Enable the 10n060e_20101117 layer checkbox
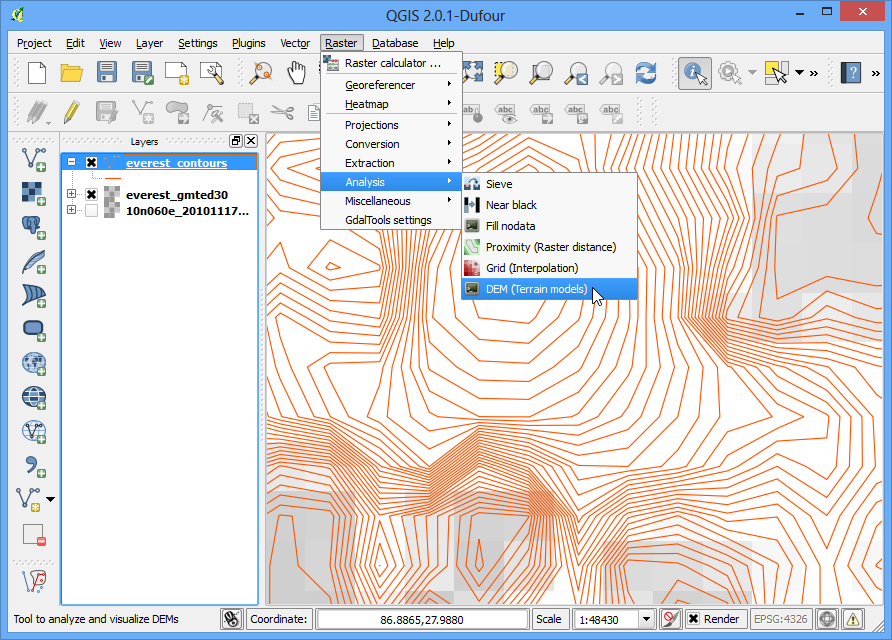This screenshot has width=892, height=640. point(91,211)
